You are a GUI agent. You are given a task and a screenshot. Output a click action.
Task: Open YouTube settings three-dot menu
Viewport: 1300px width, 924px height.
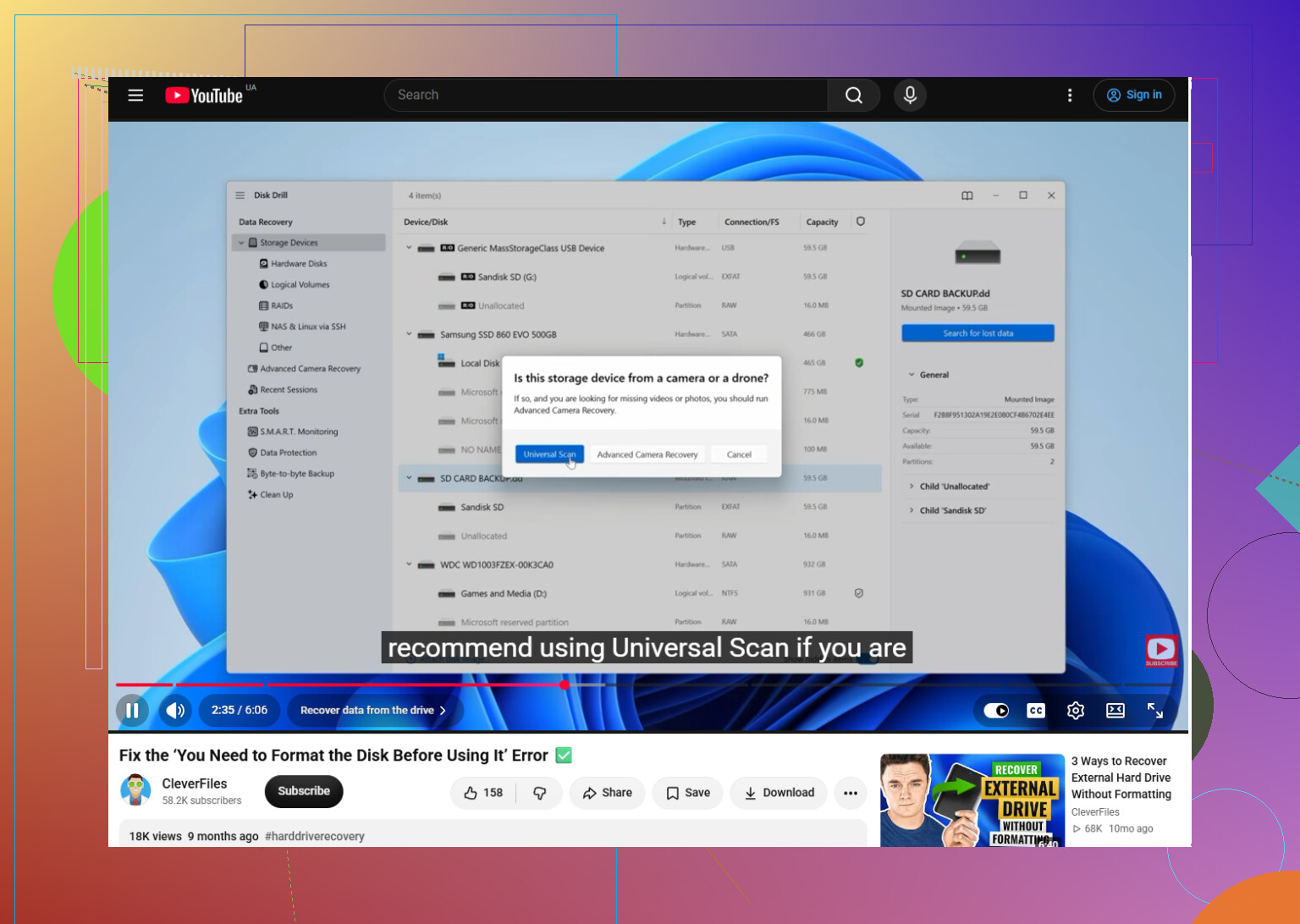pyautogui.click(x=1070, y=95)
